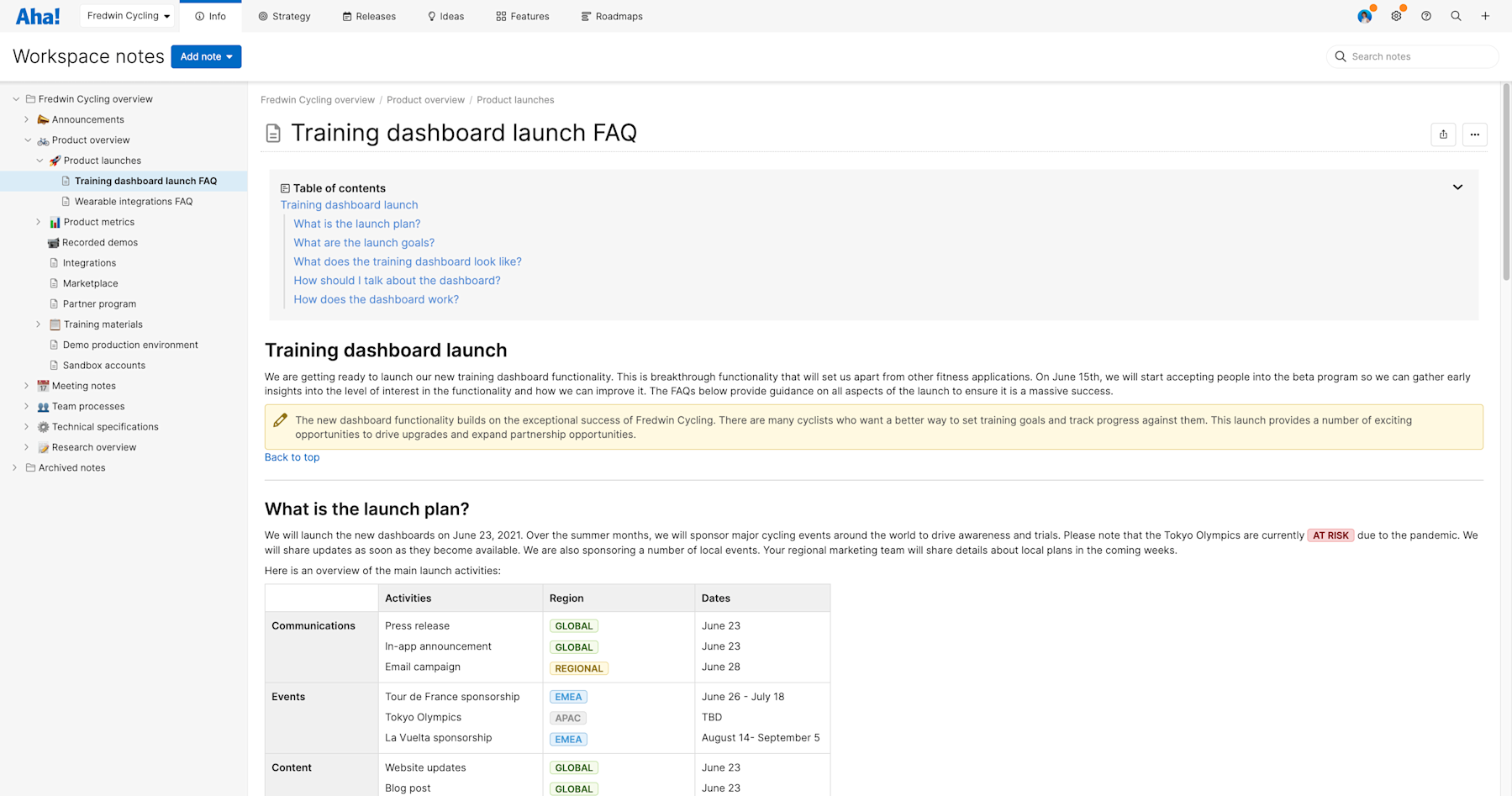Screen dimensions: 1512x796
Task: Open the Fredwin Cycling workspace switcher
Action: point(127,15)
